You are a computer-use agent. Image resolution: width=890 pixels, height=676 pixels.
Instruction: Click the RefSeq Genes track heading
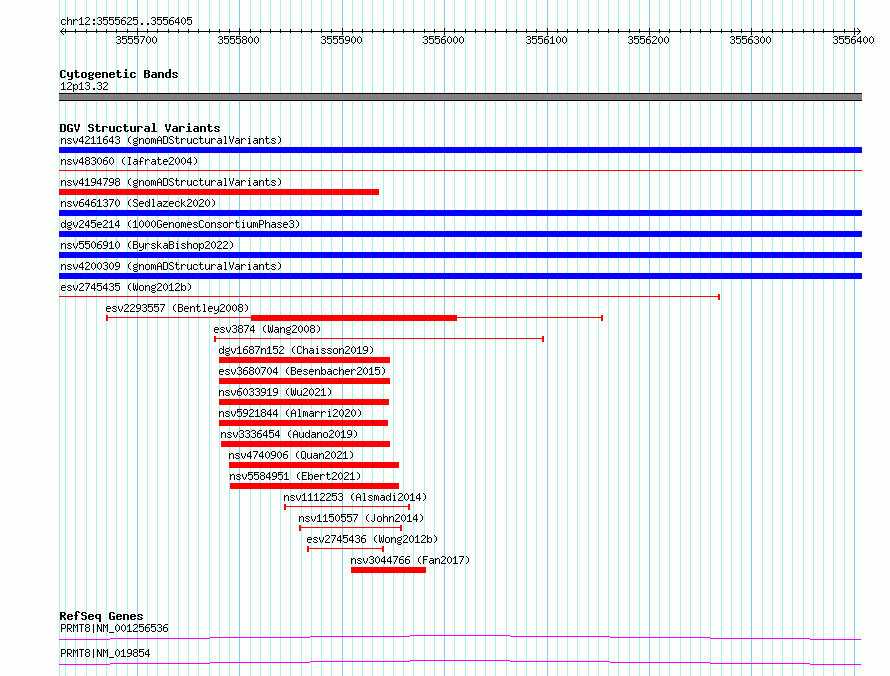click(101, 616)
